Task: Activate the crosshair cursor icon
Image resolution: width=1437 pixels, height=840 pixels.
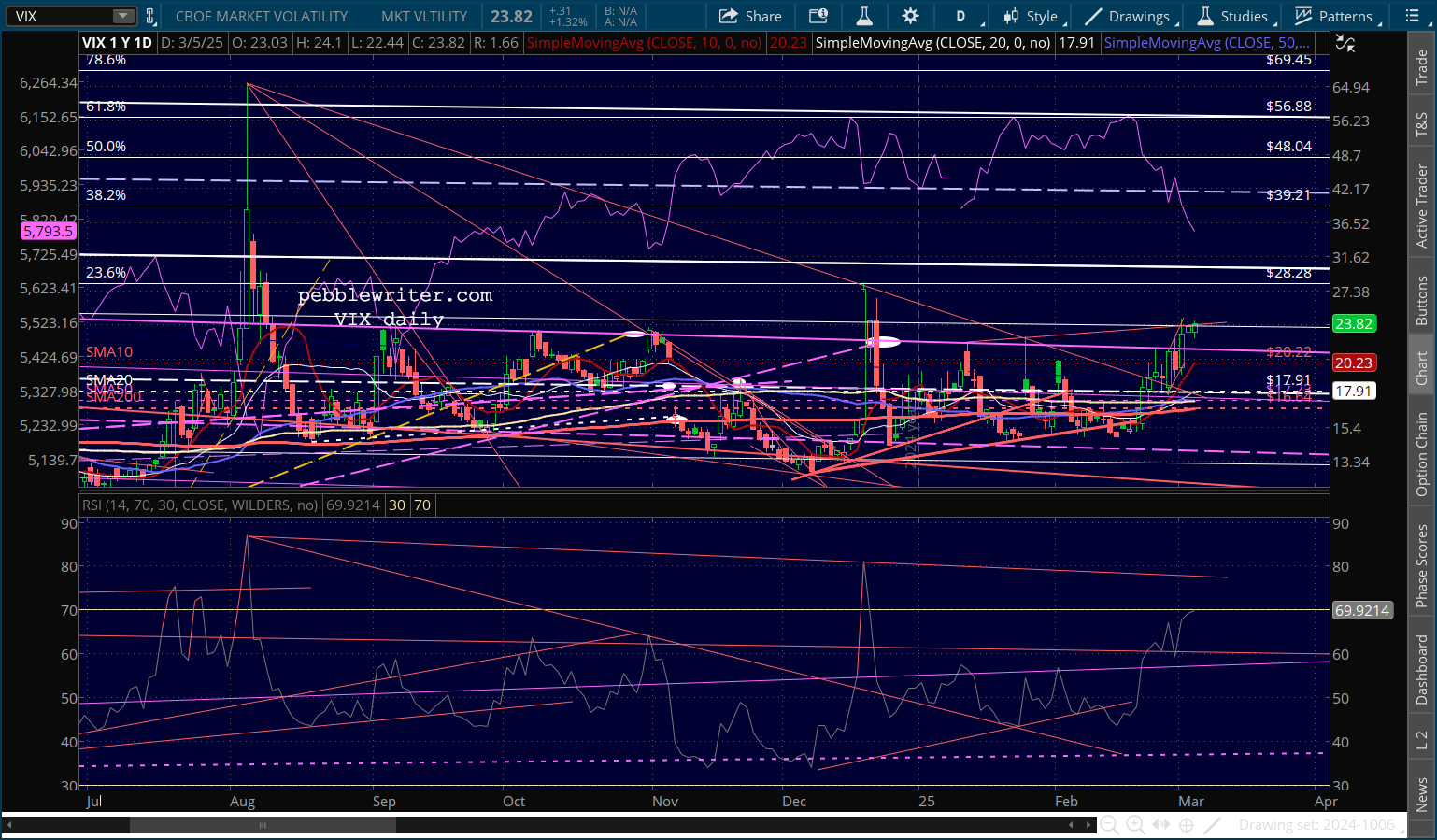Action: (1187, 824)
